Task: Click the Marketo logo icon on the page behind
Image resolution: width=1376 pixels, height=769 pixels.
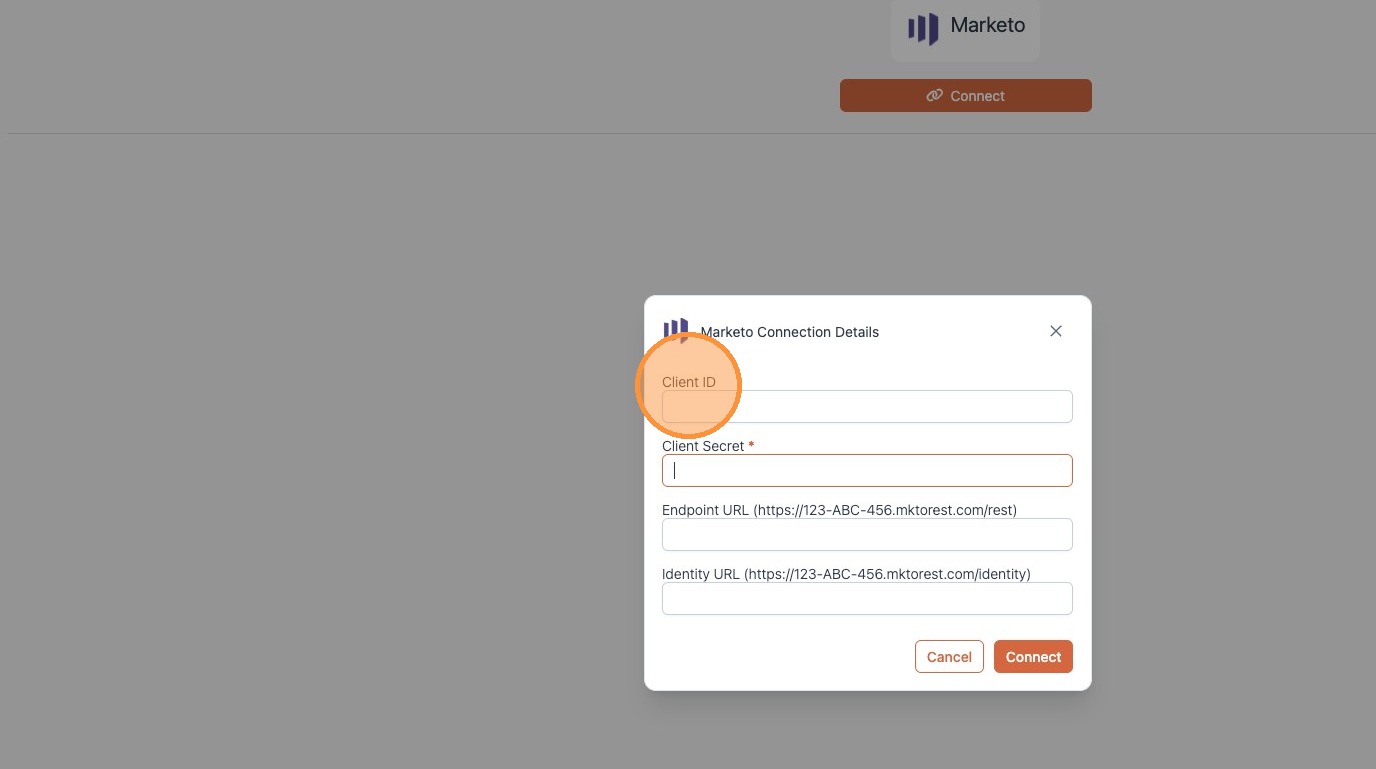Action: tap(923, 28)
